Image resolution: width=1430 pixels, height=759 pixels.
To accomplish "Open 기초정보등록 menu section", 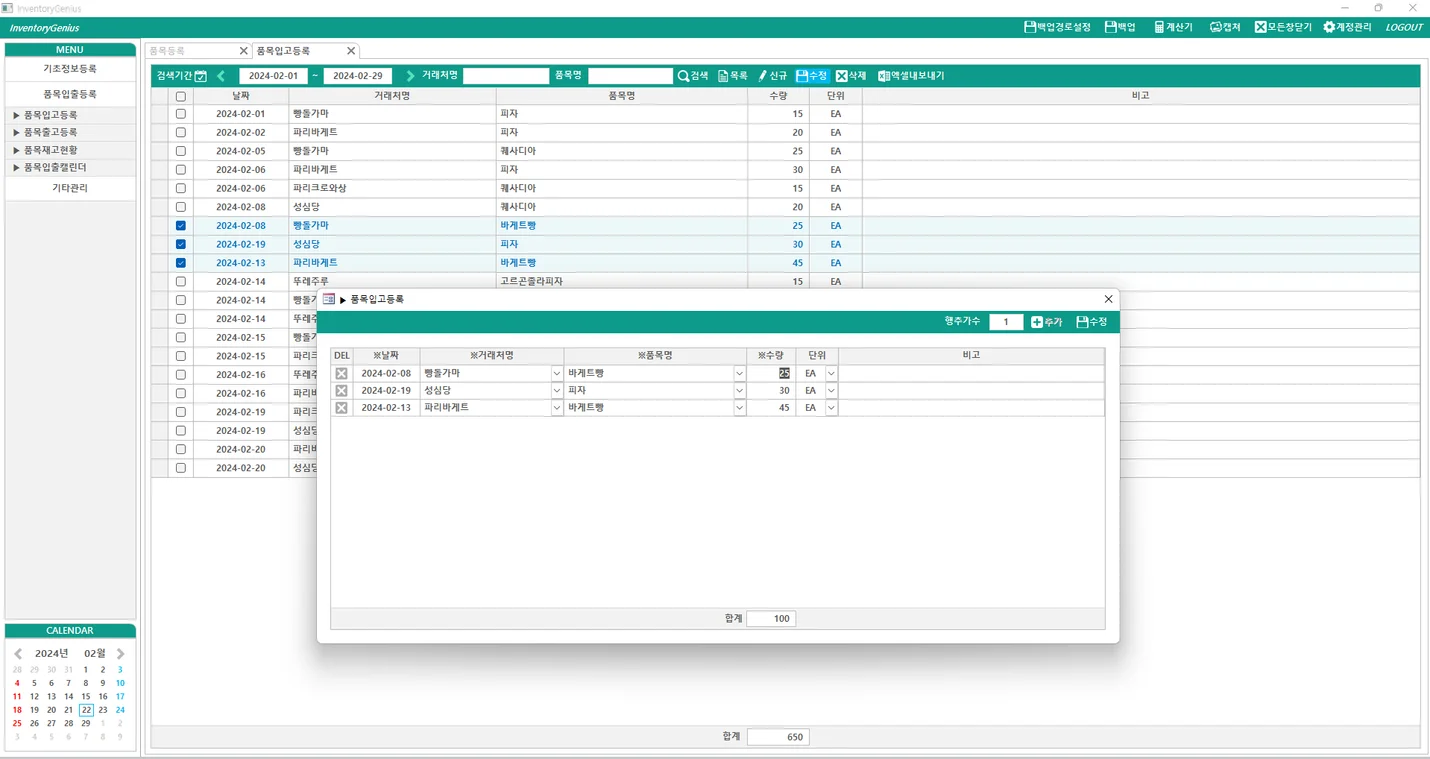I will click(70, 69).
